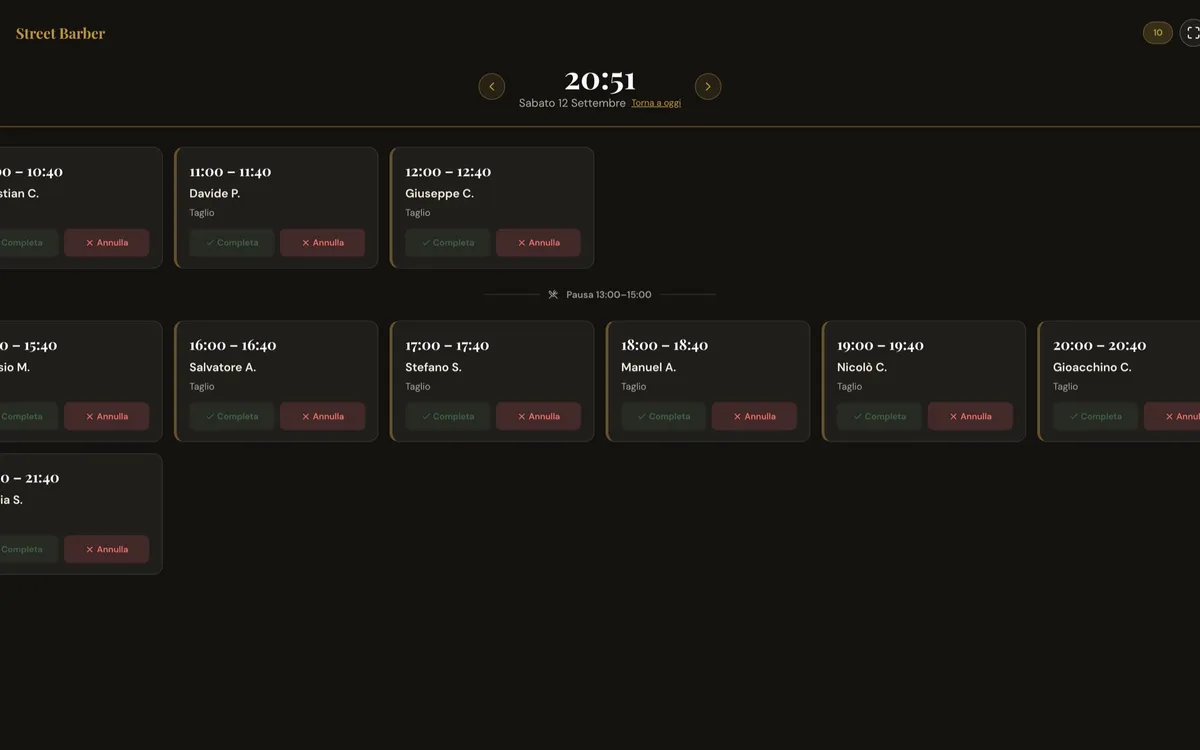
Task: Mark Giuseppe C.'s appointment as Completa
Action: tap(448, 243)
